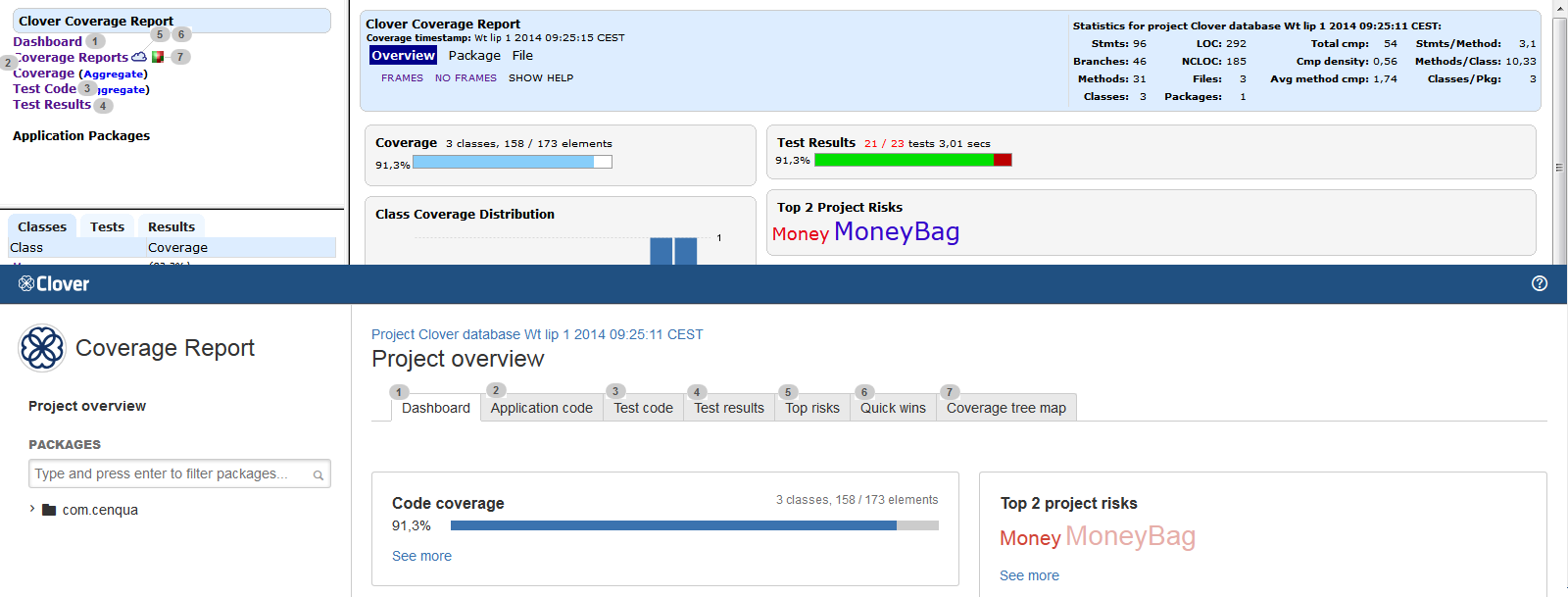1568x597 pixels.
Task: Open the Test Code link
Action: pos(44,88)
